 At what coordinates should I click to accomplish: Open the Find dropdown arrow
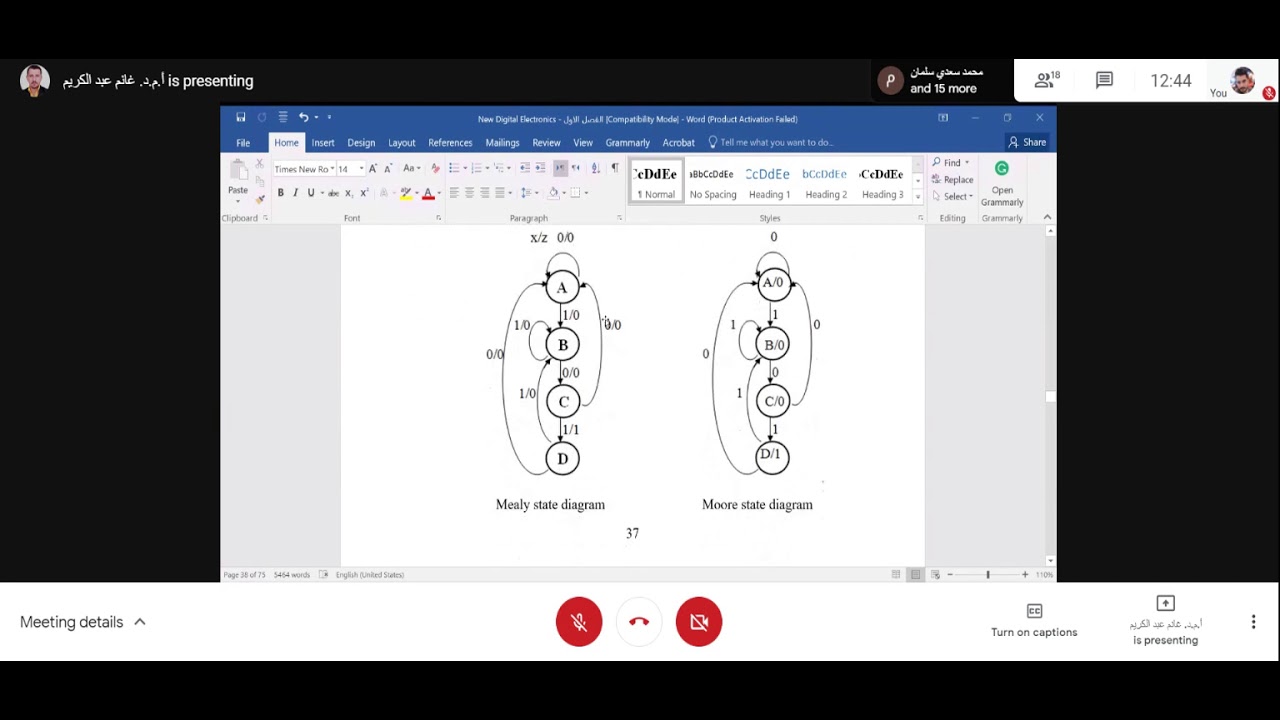pos(967,163)
